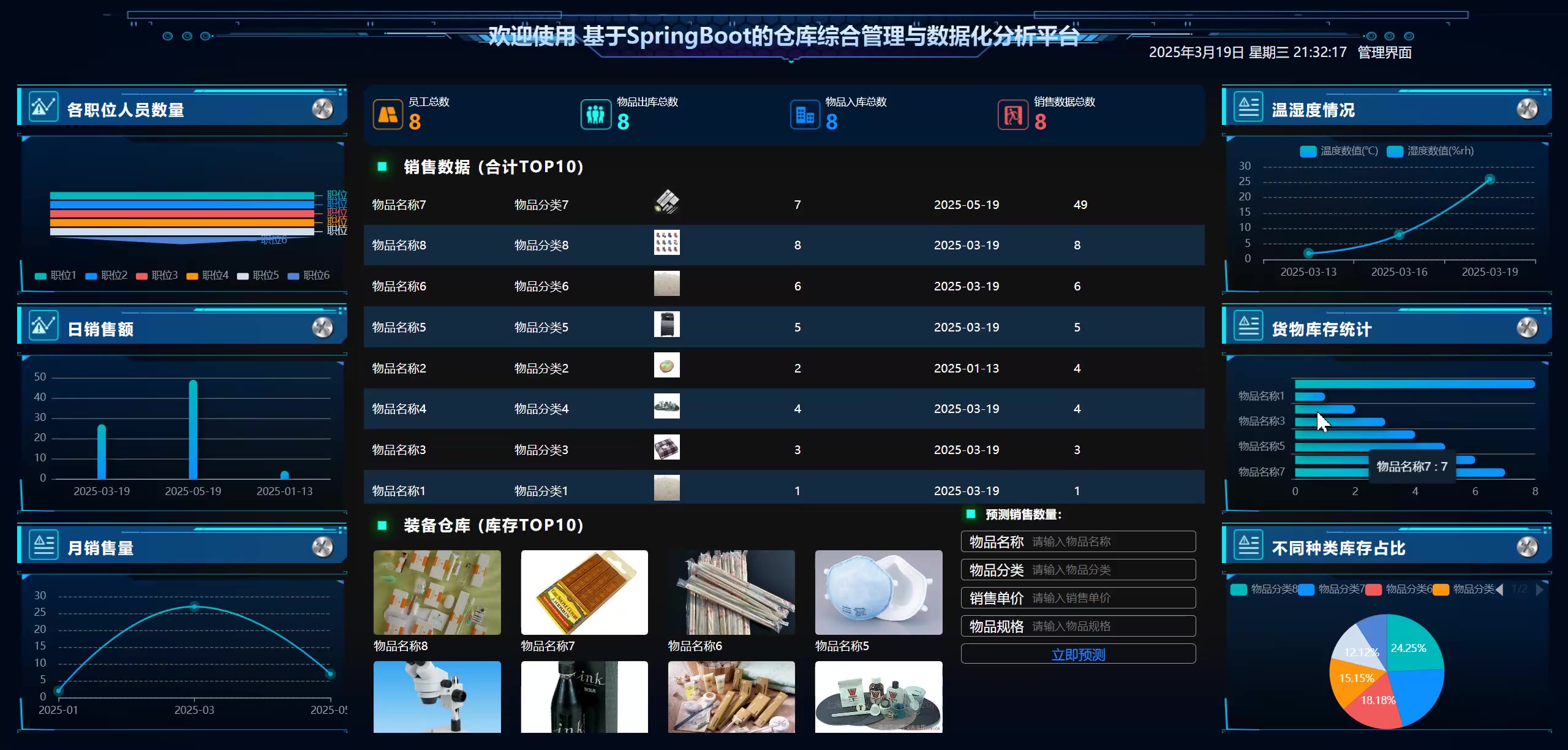Go to next page of pie legend
Screen dimensions: 1568x750
click(1540, 589)
